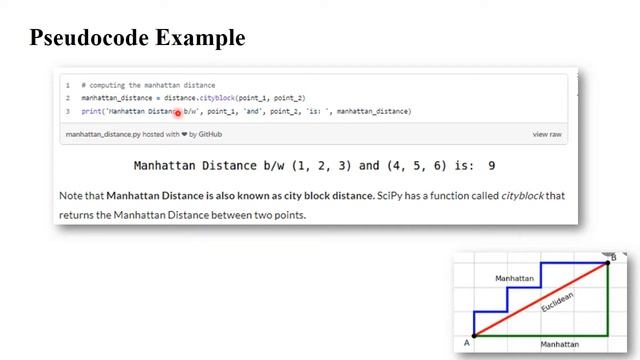Click code line number 3

(68, 111)
